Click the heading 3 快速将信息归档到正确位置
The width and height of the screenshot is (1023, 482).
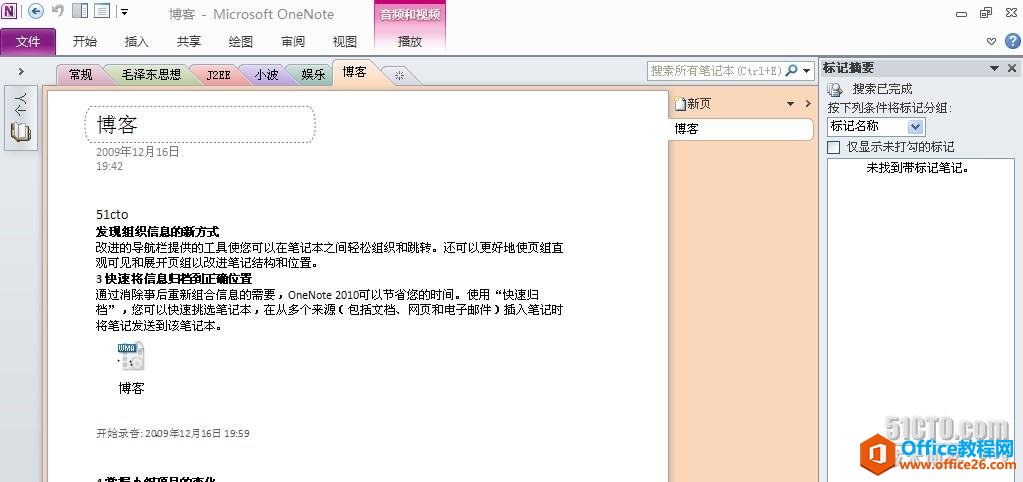point(174,279)
